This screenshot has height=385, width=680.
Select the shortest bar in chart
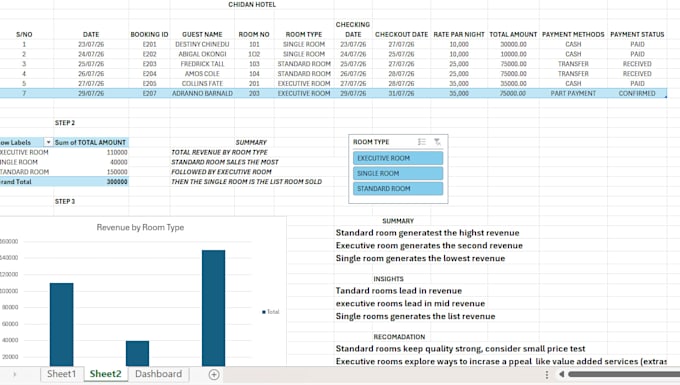pos(137,353)
